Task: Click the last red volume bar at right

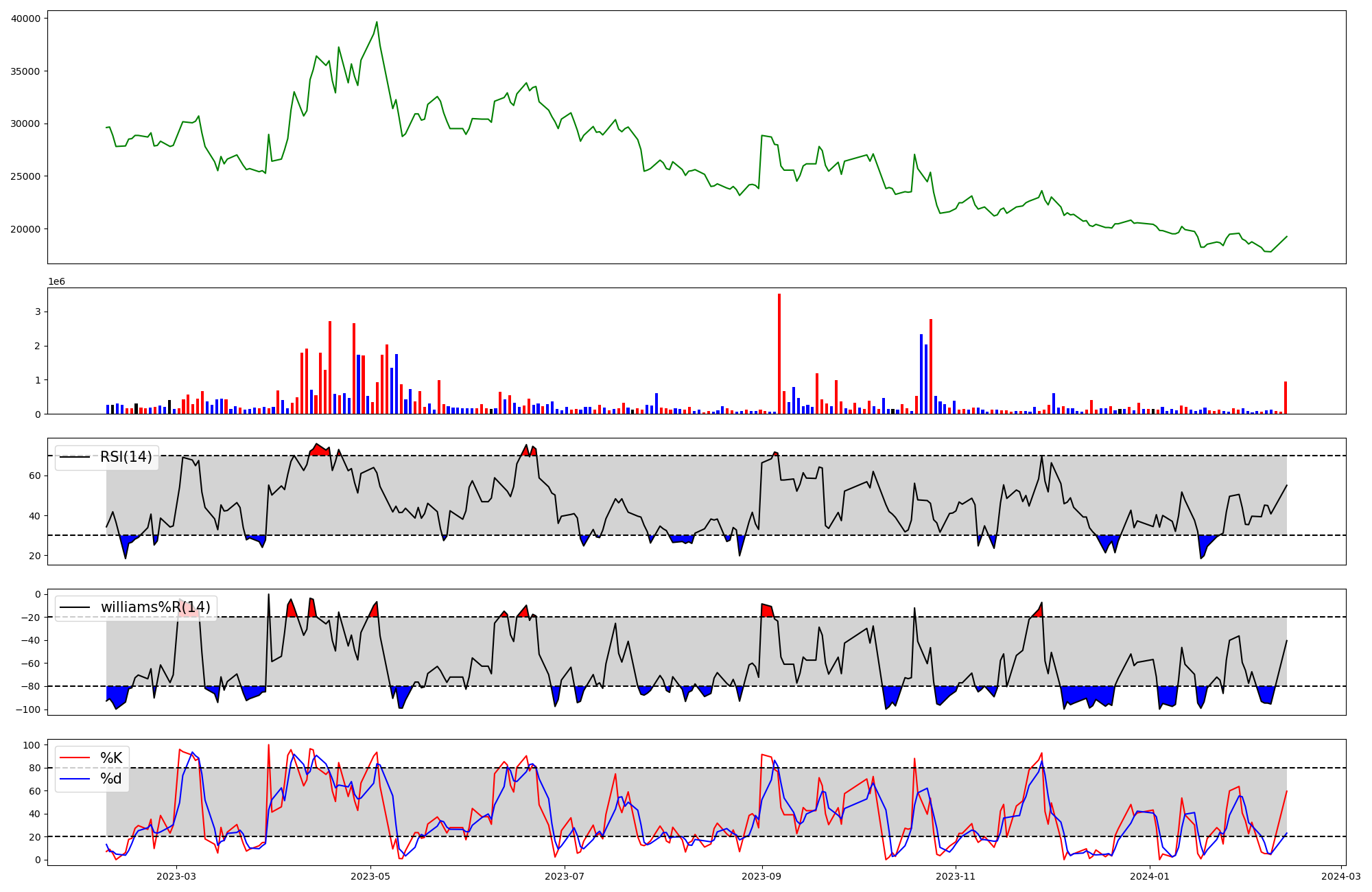Action: pyautogui.click(x=1285, y=398)
